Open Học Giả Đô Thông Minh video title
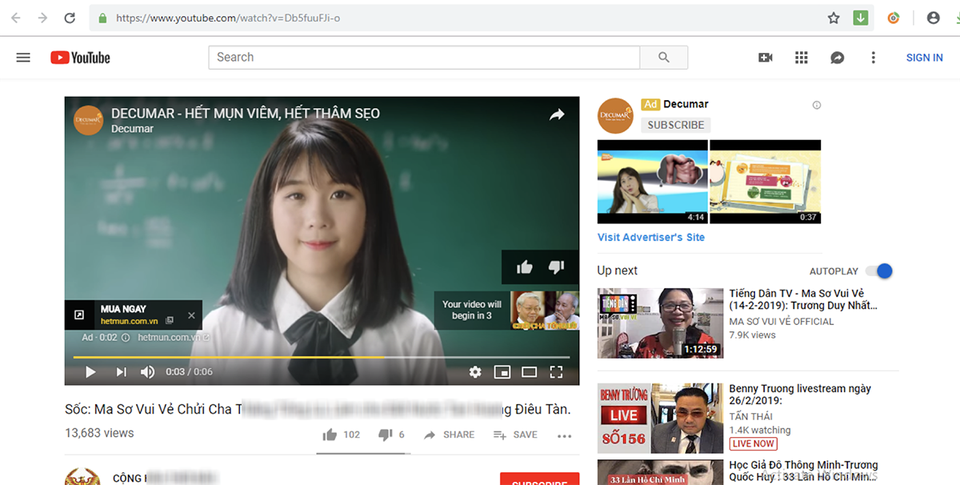Image resolution: width=960 pixels, height=485 pixels. click(803, 471)
